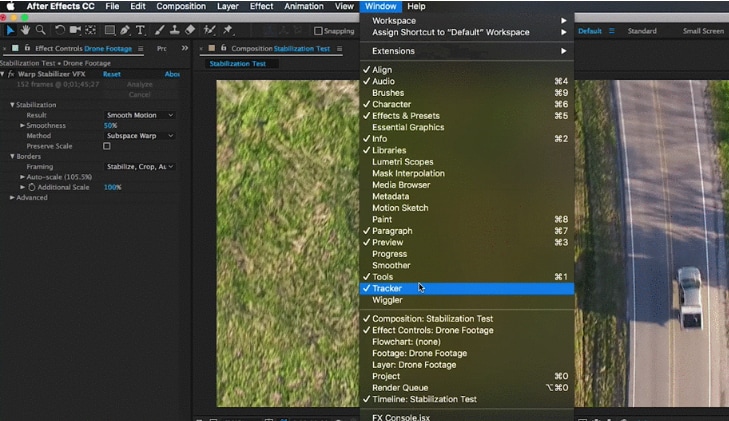
Task: Click the About link for Warp Stabilizer
Action: click(x=172, y=74)
